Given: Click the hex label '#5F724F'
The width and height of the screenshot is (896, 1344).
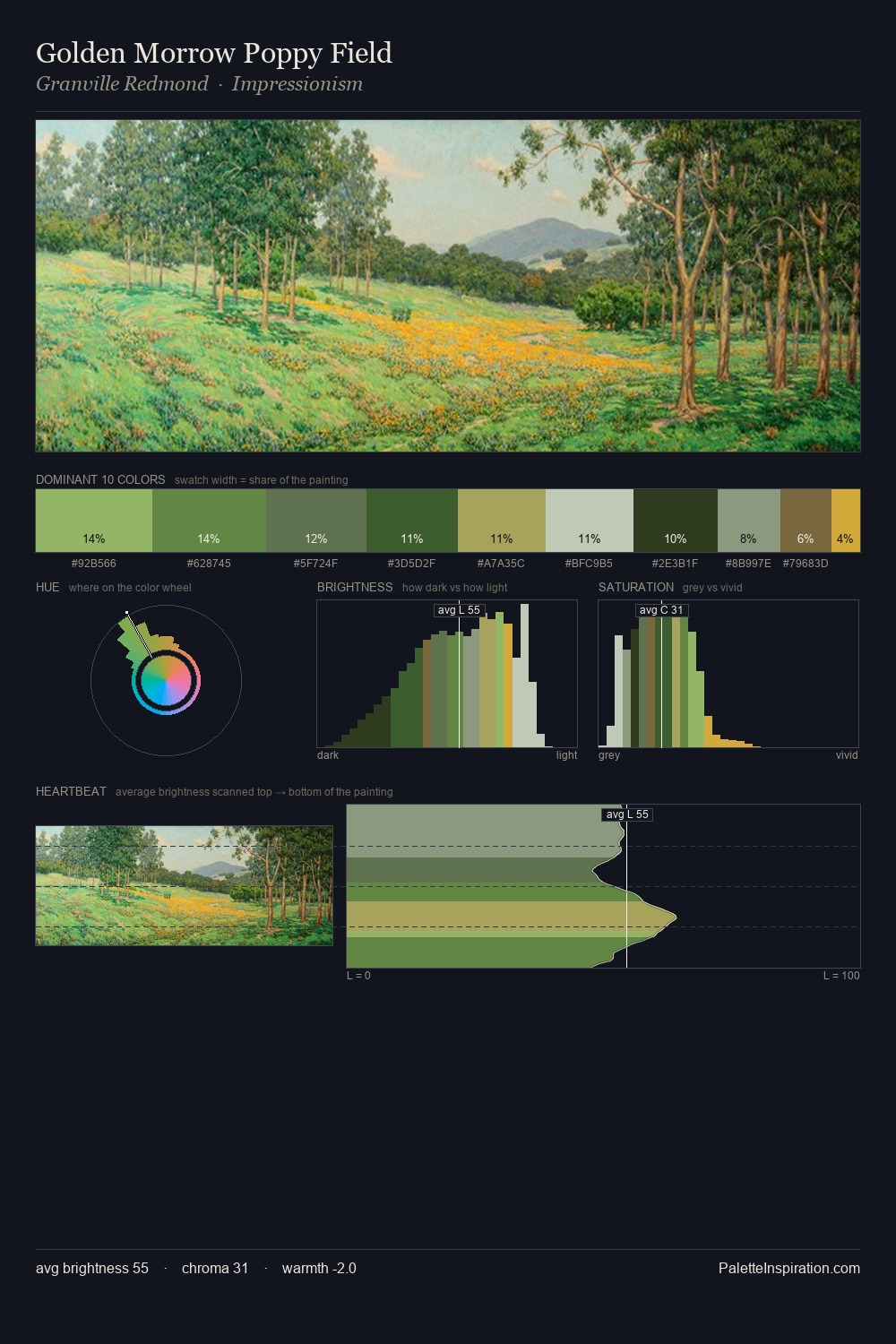Looking at the screenshot, I should coord(316,564).
